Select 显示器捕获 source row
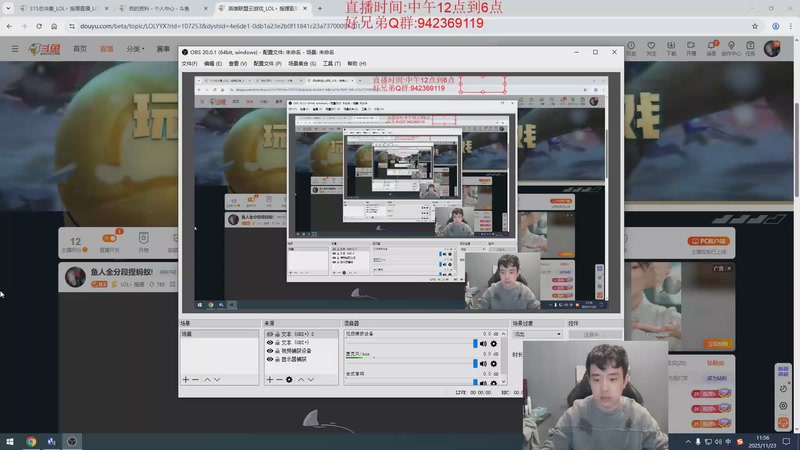The image size is (800, 450). 301,359
